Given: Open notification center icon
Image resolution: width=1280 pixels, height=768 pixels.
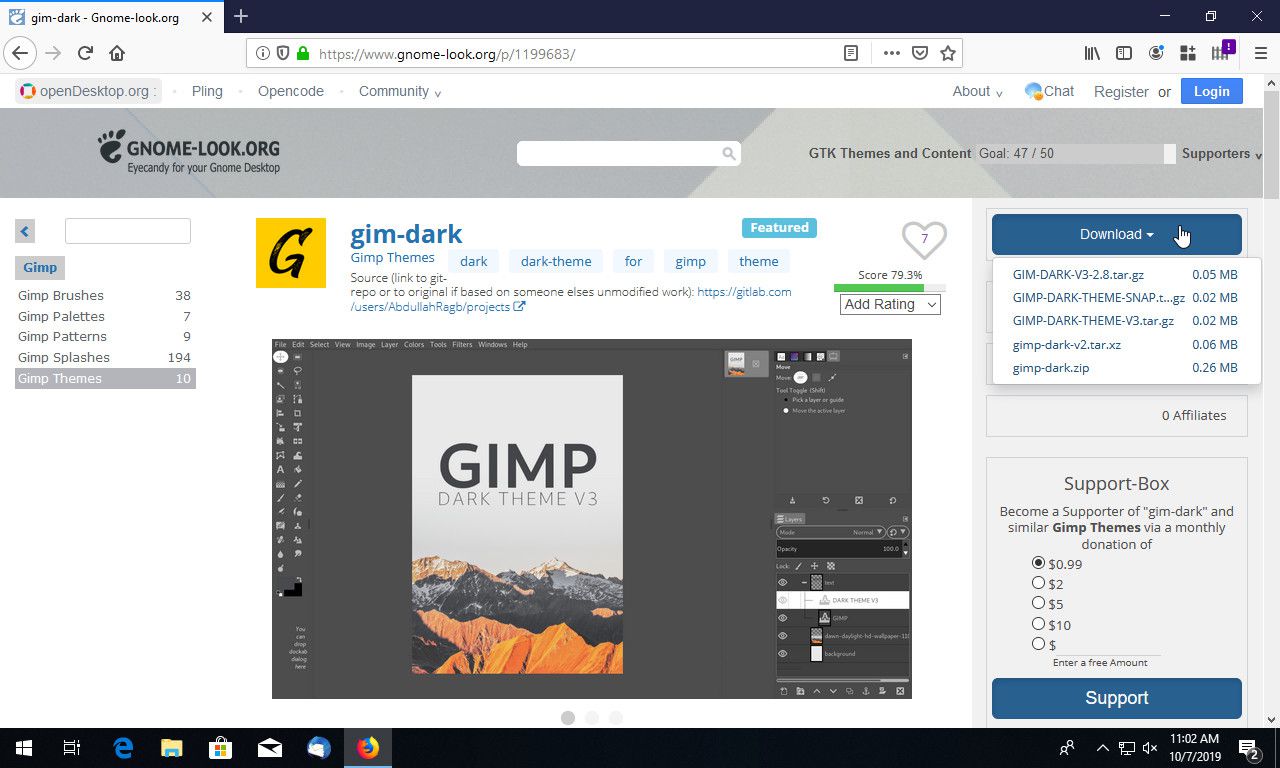Looking at the screenshot, I should (1248, 748).
